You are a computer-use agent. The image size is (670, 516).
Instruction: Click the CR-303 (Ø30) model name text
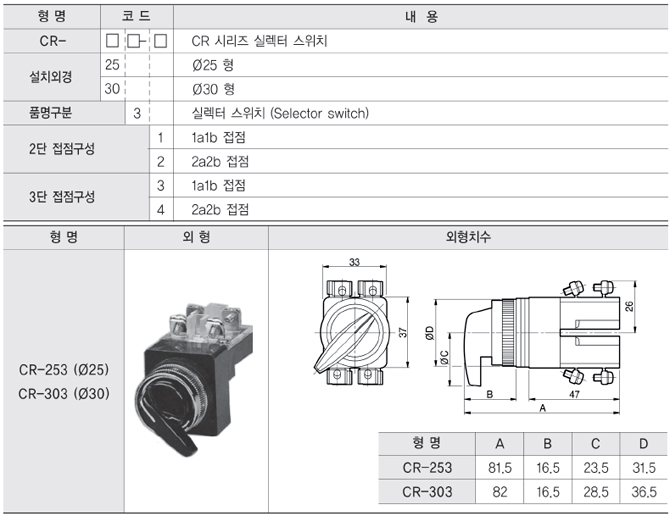point(63,392)
